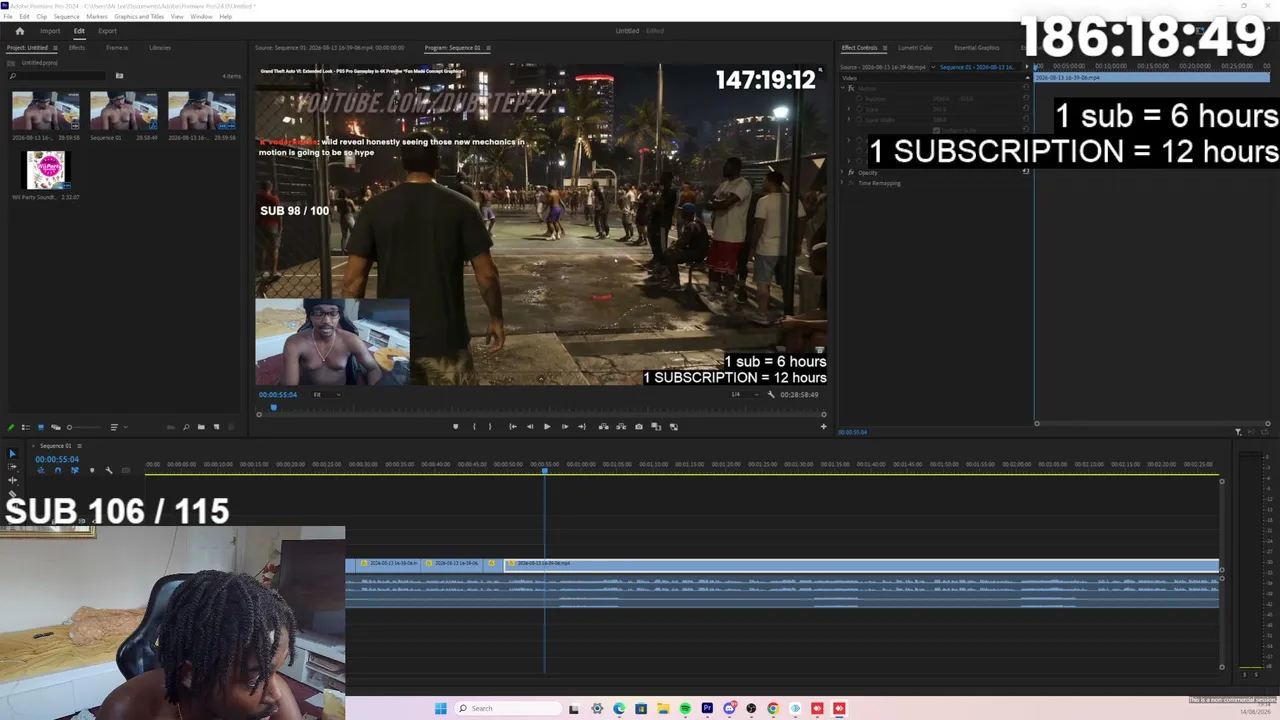Screen dimensions: 1280x720
Task: Open File Explorer from the taskbar
Action: [663, 708]
